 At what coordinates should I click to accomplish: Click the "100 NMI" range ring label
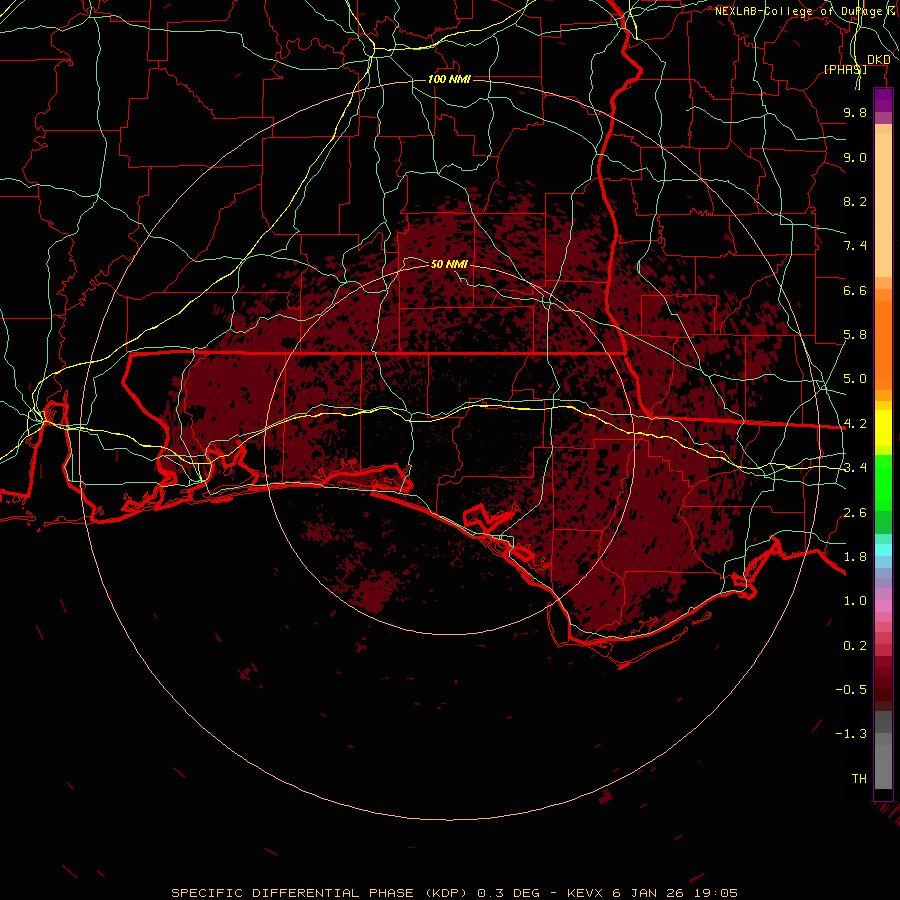point(449,79)
